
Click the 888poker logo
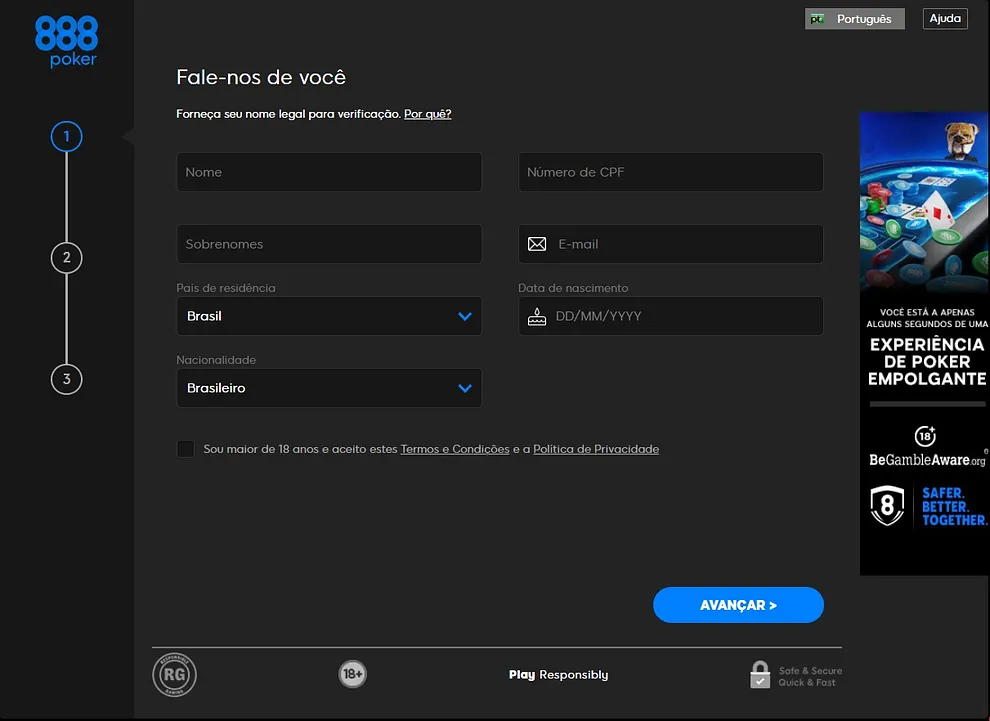pyautogui.click(x=66, y=41)
